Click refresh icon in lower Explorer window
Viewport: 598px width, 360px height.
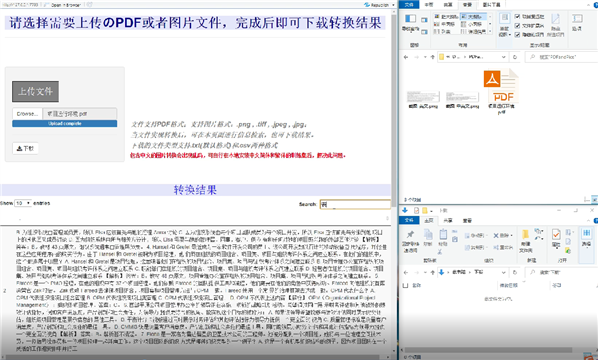coord(515,272)
